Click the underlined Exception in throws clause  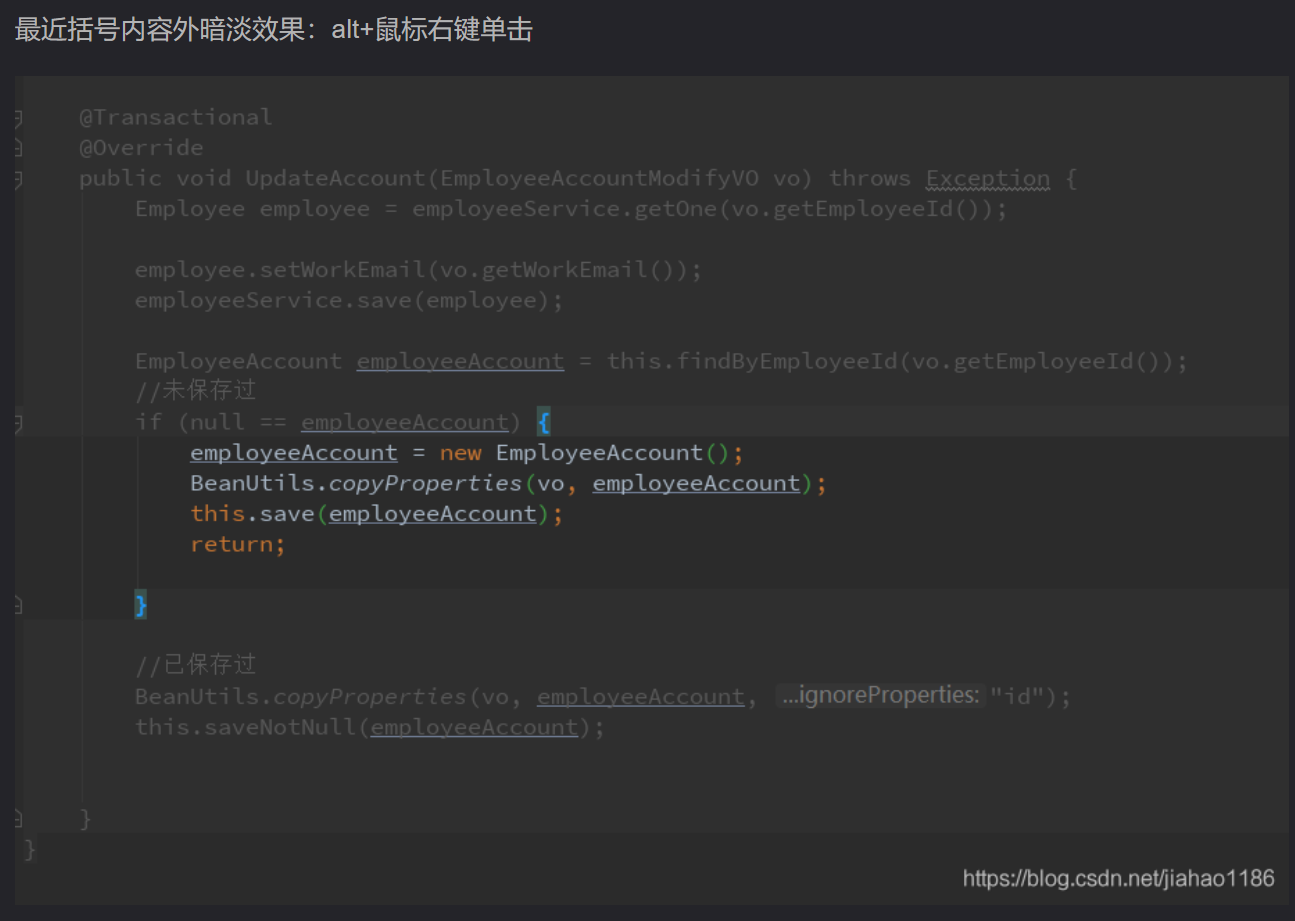point(987,179)
